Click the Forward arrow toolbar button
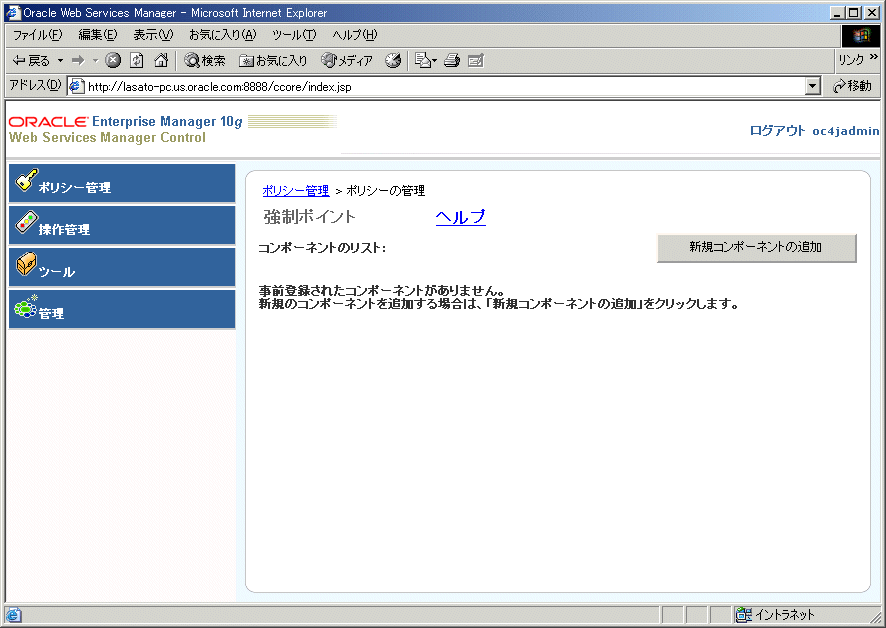 tap(78, 60)
